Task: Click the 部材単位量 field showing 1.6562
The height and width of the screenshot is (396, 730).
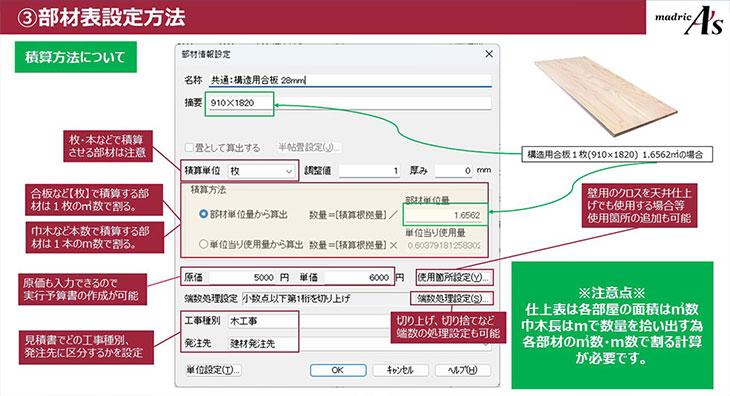Action: [x=444, y=215]
